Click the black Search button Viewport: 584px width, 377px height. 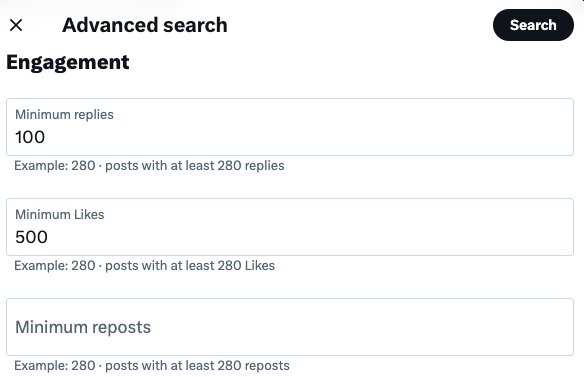(533, 25)
